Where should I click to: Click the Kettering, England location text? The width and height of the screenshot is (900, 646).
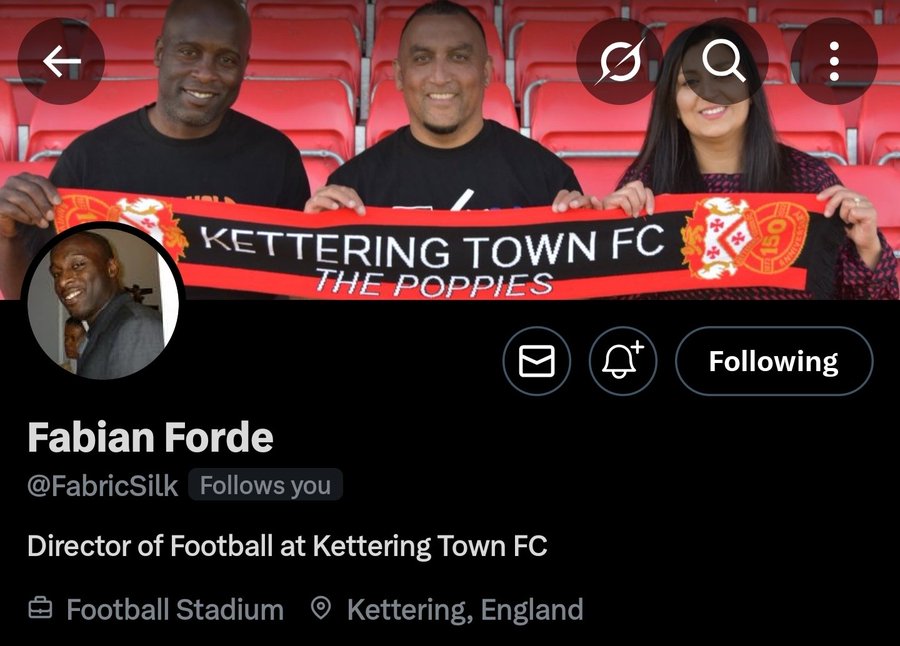pos(465,609)
